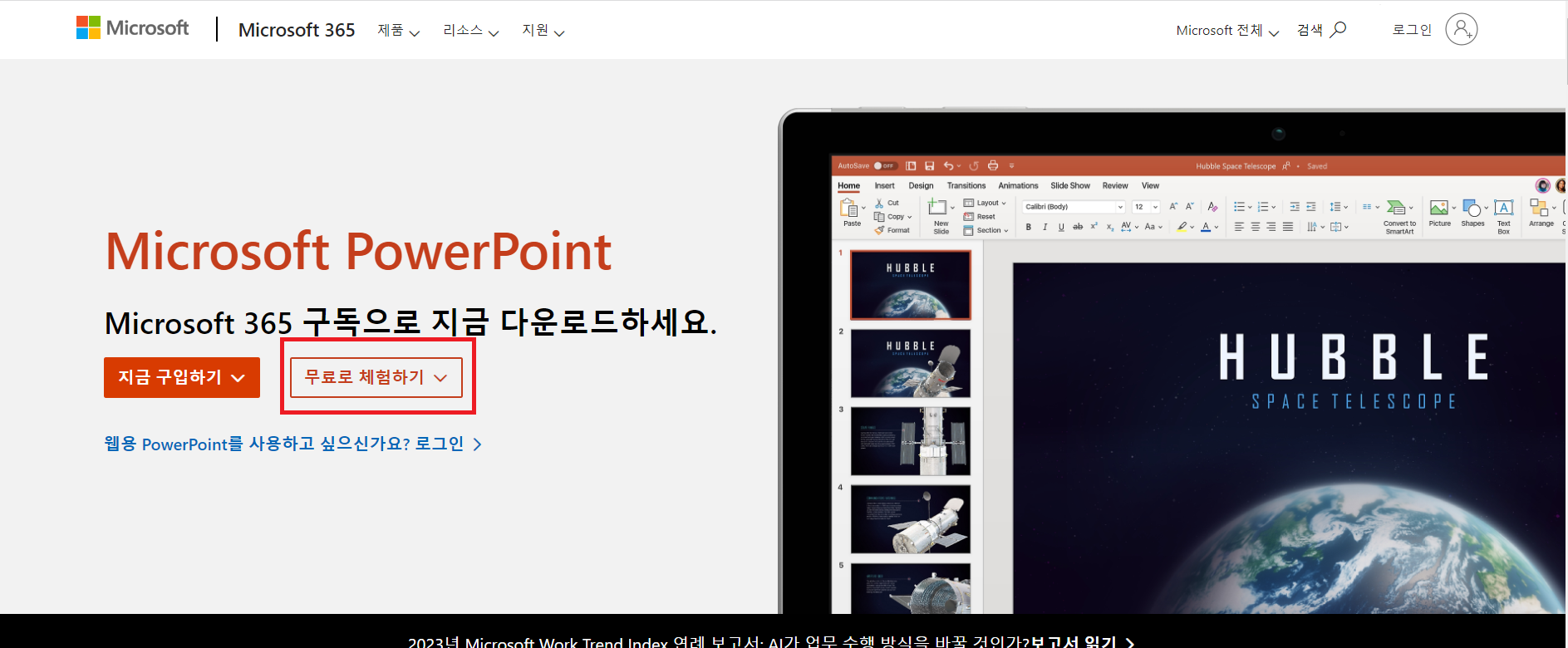The height and width of the screenshot is (648, 1568).
Task: Click the Redo icon in PowerPoint title bar
Action: coord(974,166)
